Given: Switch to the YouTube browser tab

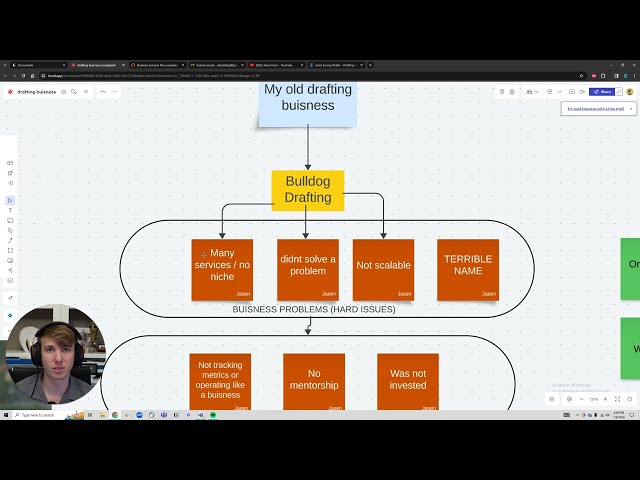Looking at the screenshot, I should [276, 65].
